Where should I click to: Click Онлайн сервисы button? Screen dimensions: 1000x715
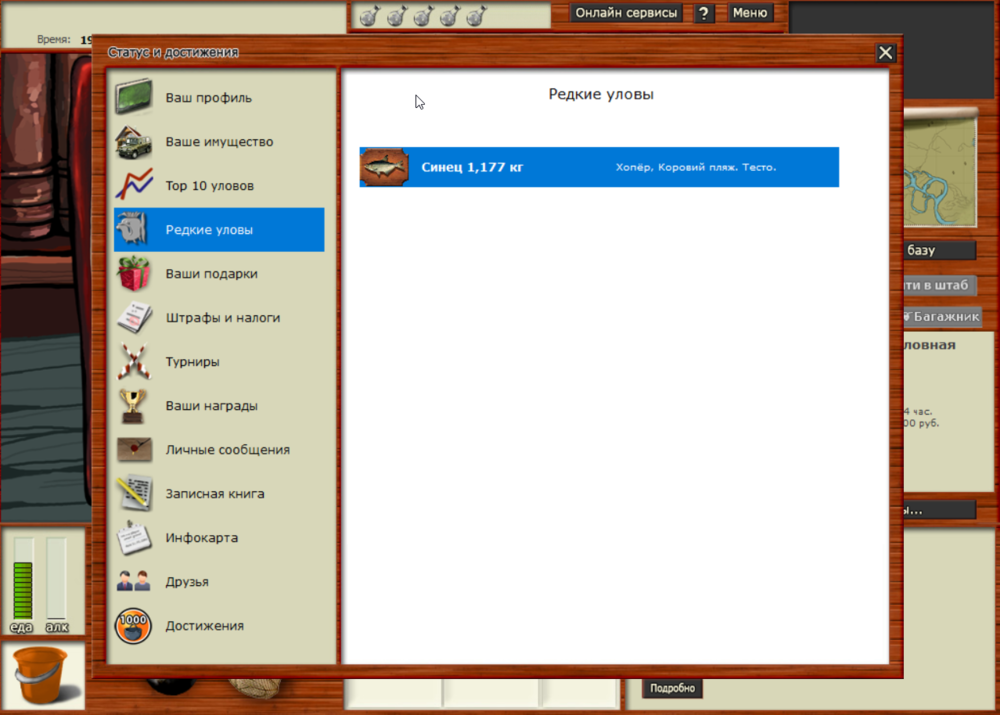click(x=627, y=13)
